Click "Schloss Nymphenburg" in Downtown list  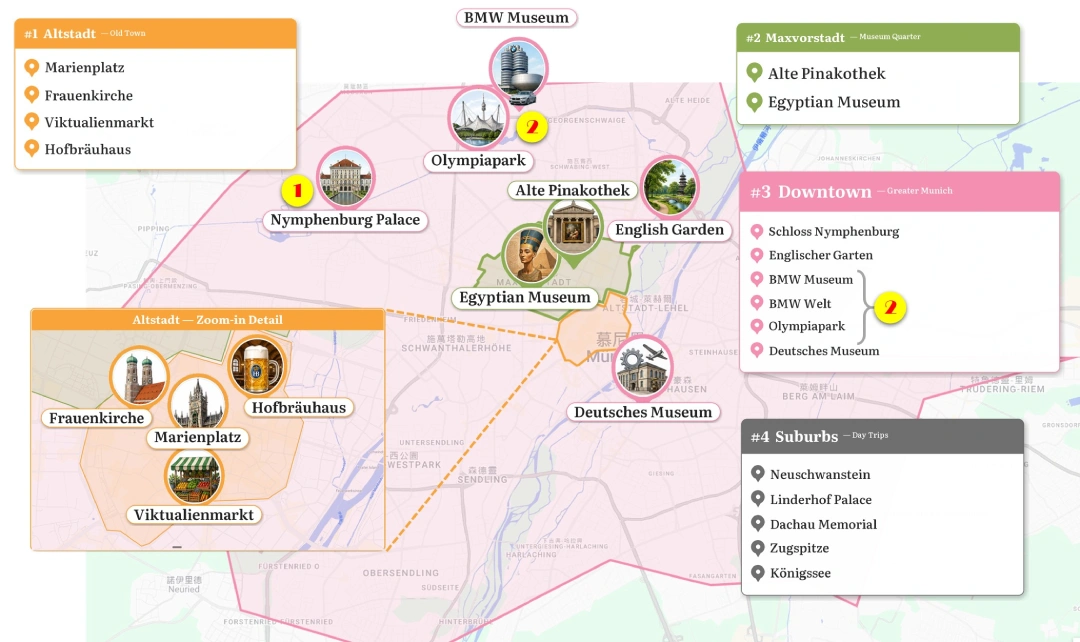[834, 231]
